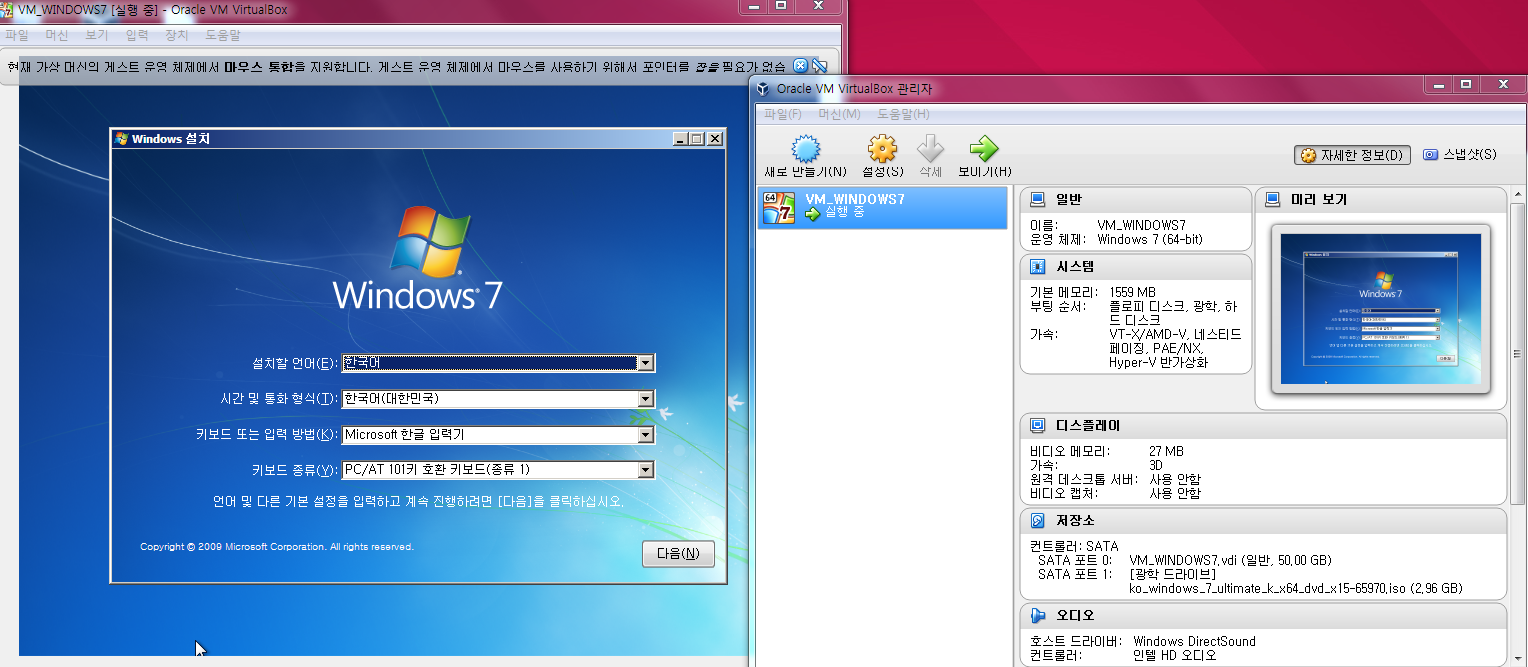This screenshot has height=667, width=1528.
Task: Open Input (입력) menu in VM window
Action: pyautogui.click(x=137, y=35)
